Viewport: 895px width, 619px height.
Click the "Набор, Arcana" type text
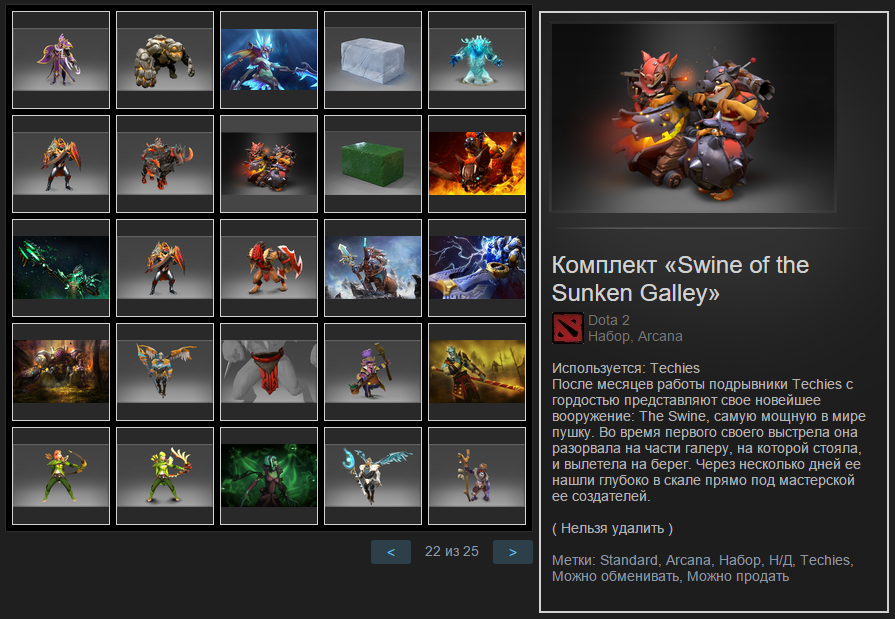(635, 336)
